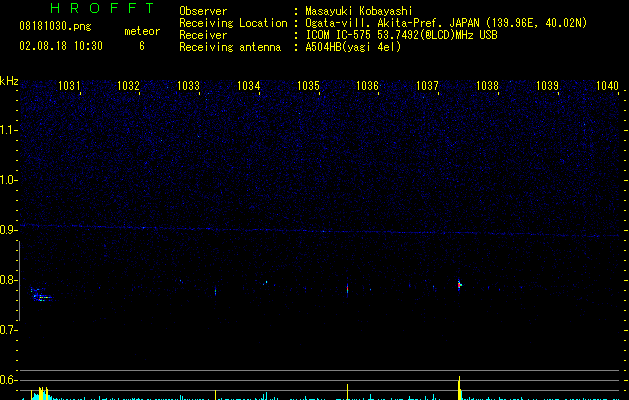This screenshot has height=400, width=629.
Task: Click the 1031 time axis label
Action: click(69, 86)
